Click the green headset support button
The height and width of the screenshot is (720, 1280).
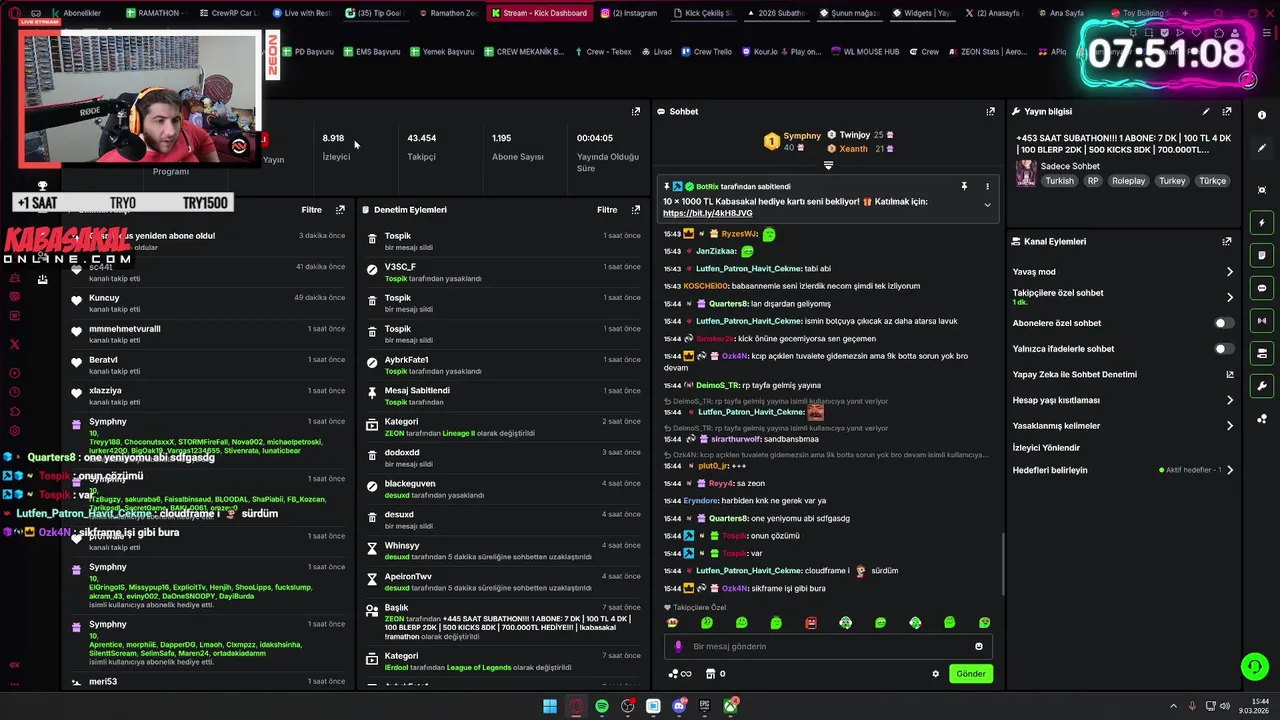tap(1254, 666)
